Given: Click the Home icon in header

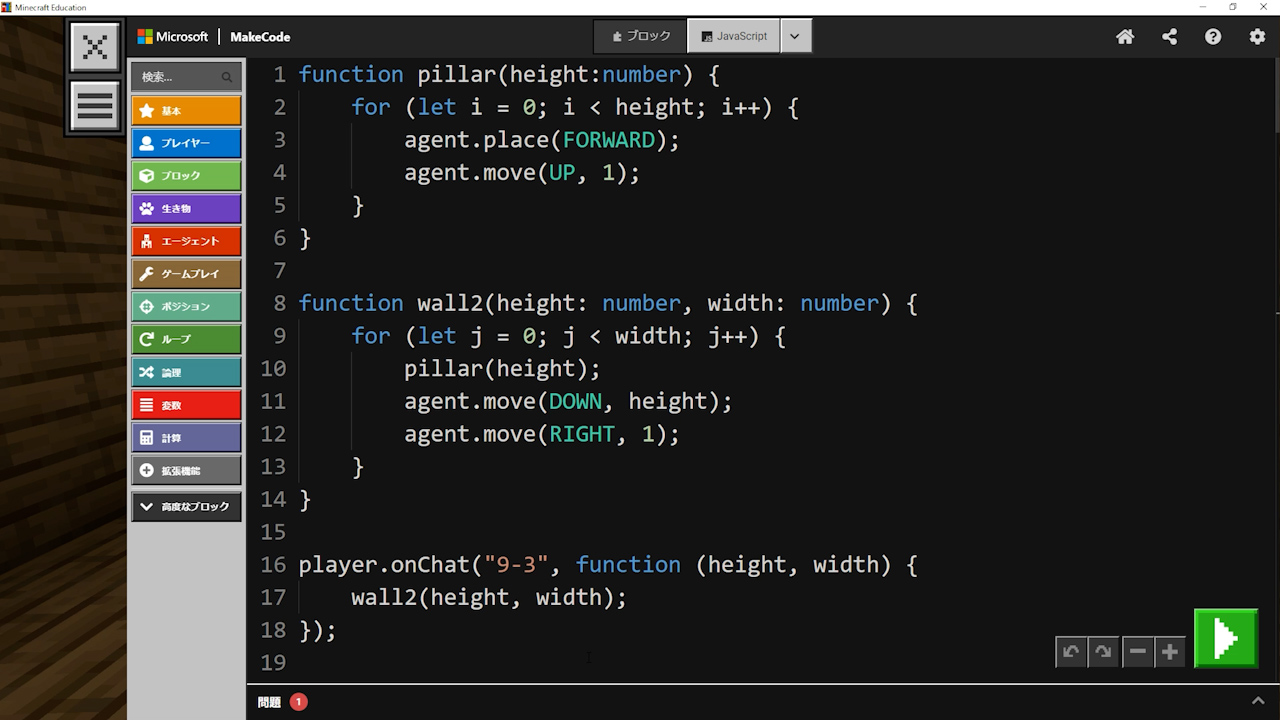Looking at the screenshot, I should click(1125, 37).
